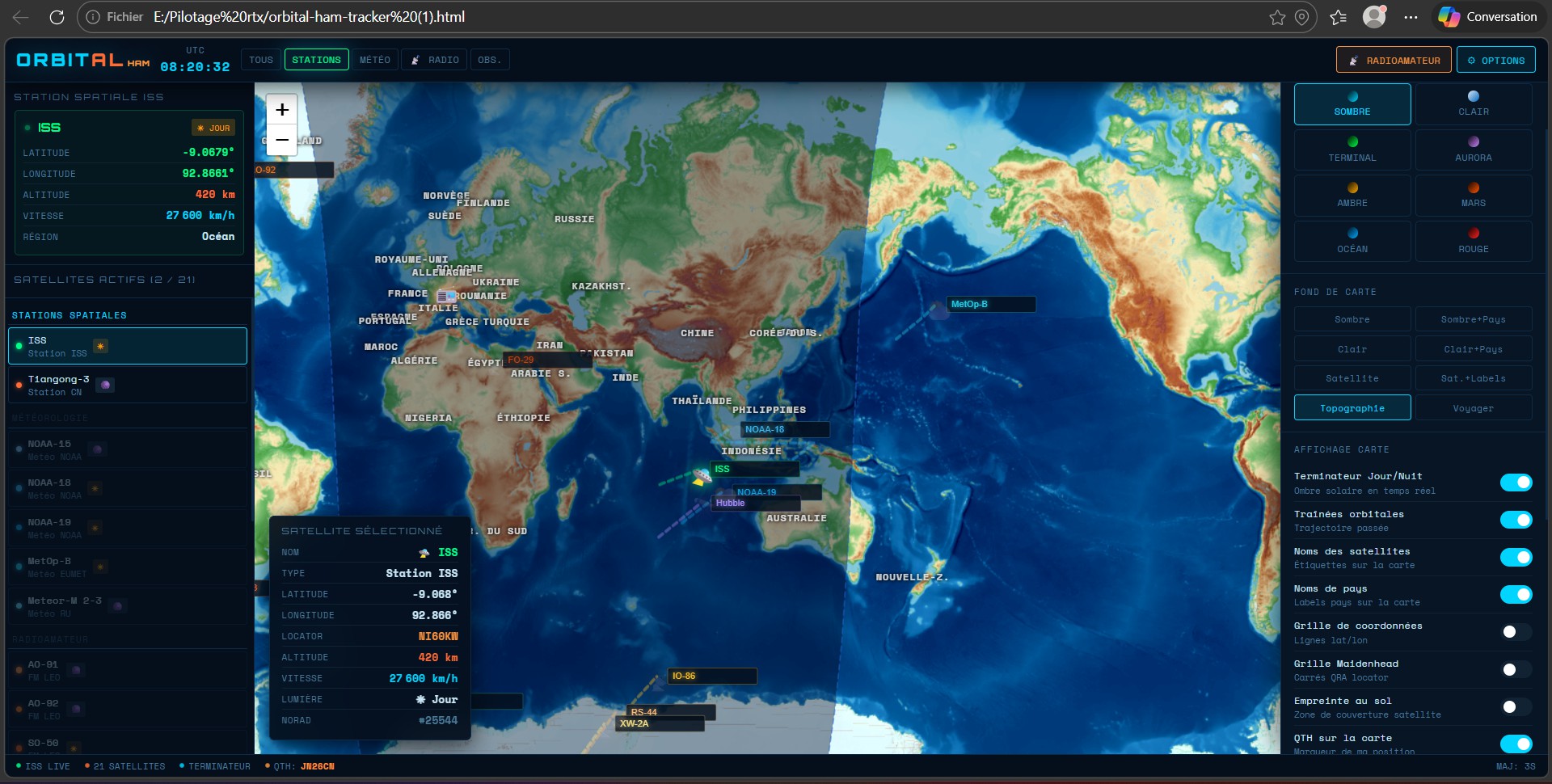Click the map zoom in plus button
Image resolution: width=1552 pixels, height=784 pixels.
[282, 110]
